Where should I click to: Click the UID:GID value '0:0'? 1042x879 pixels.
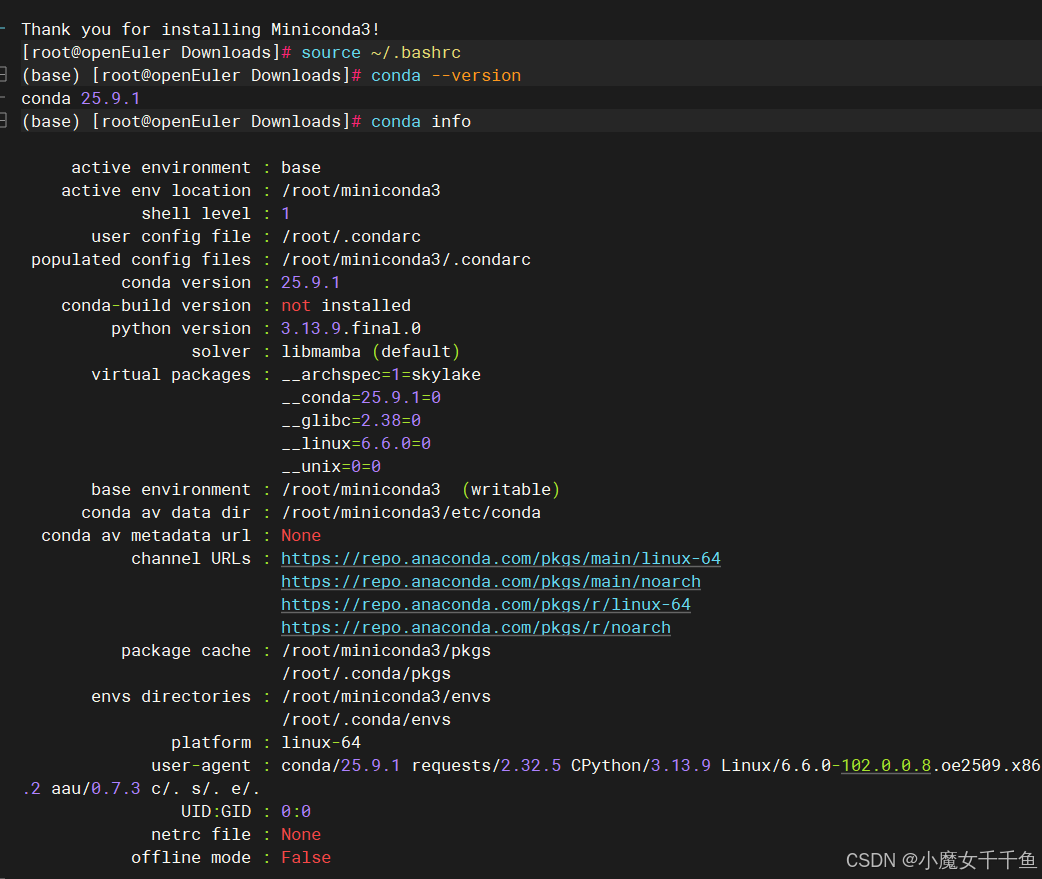(296, 812)
